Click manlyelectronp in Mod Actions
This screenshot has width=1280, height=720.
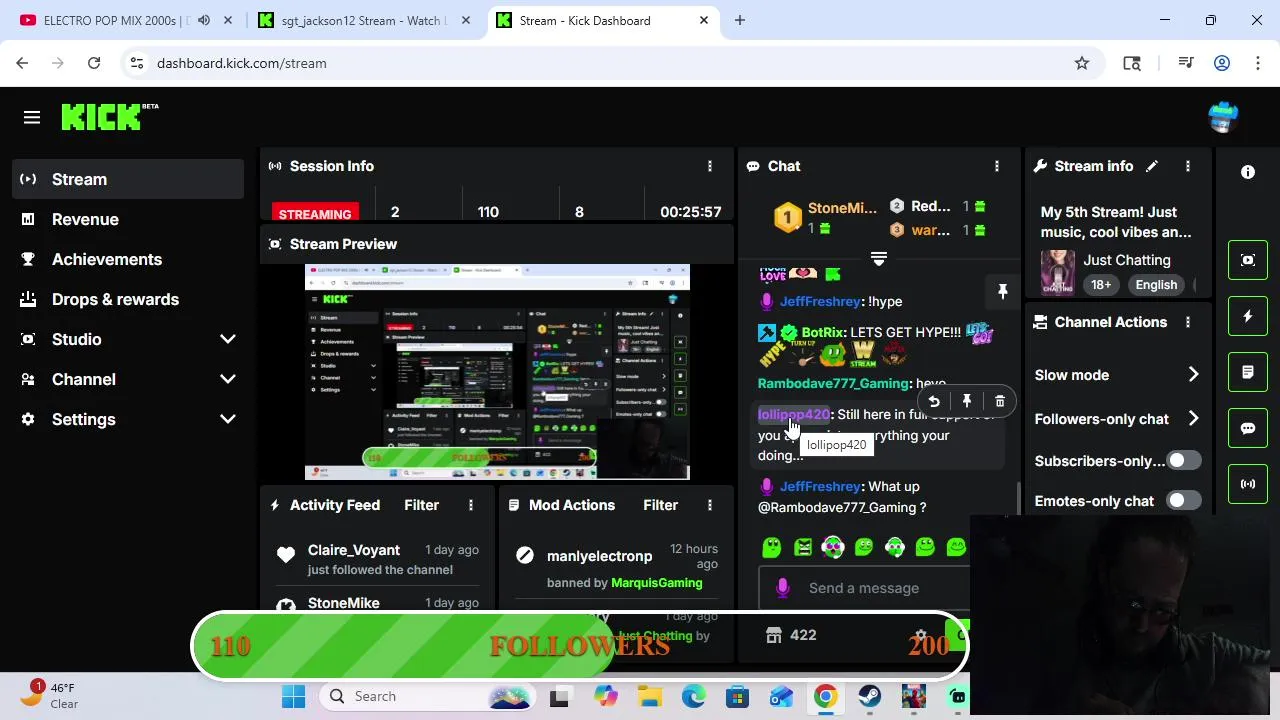point(599,556)
